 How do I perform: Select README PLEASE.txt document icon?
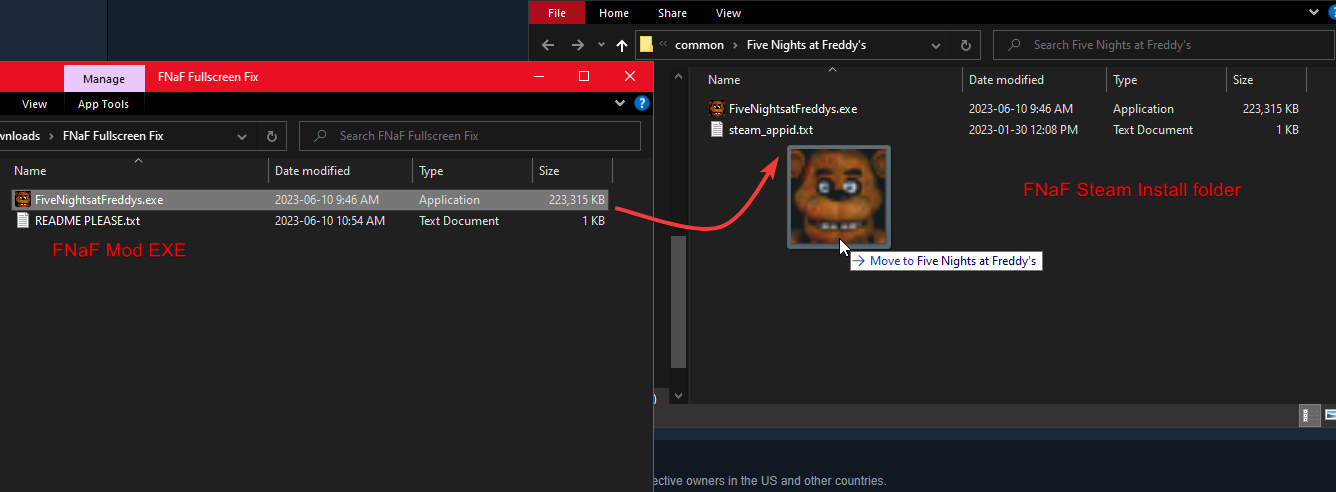[x=22, y=221]
